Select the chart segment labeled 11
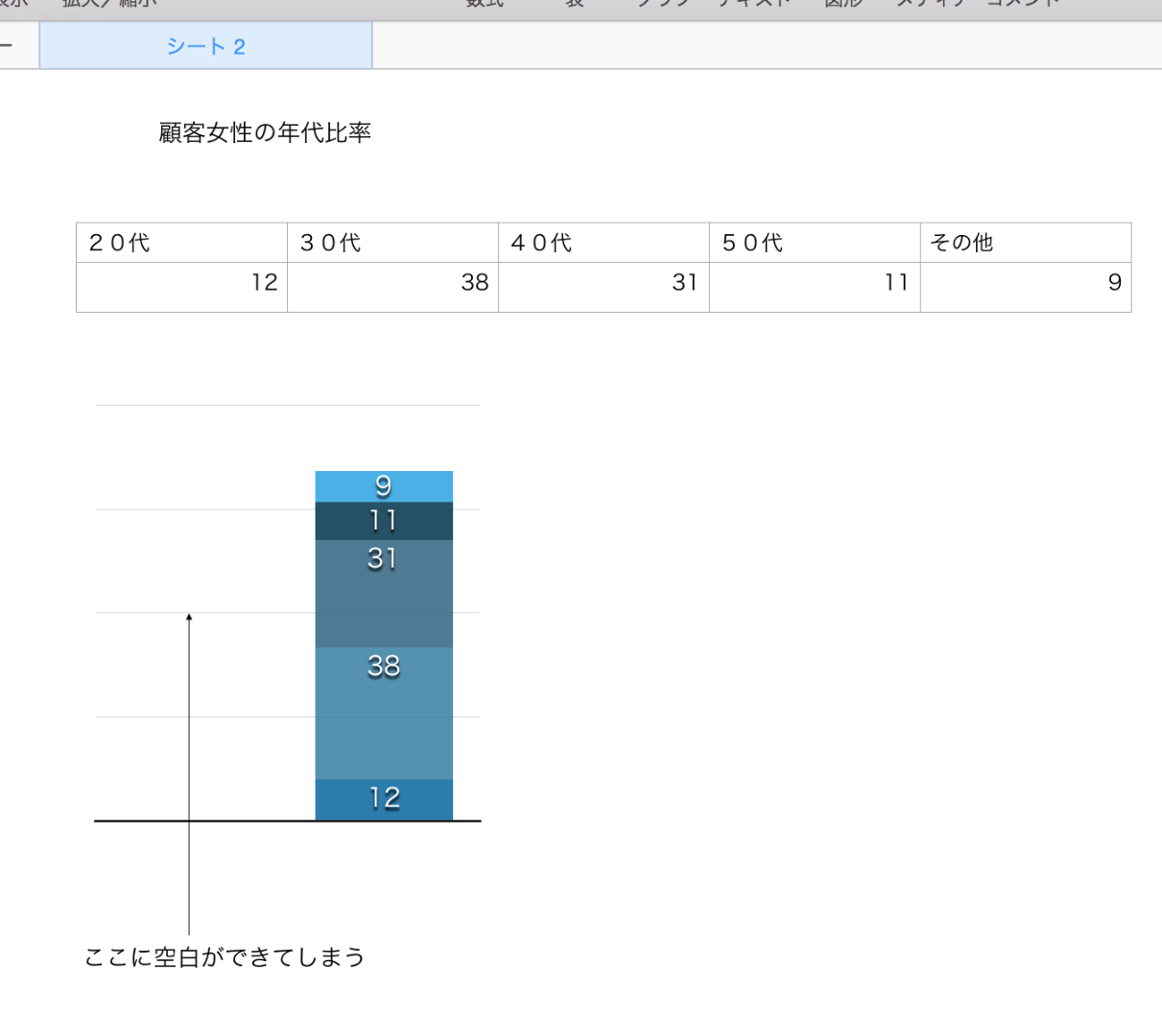This screenshot has height=1036, width=1162. (x=384, y=521)
